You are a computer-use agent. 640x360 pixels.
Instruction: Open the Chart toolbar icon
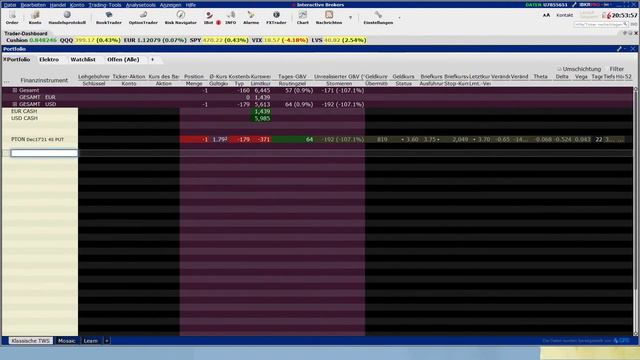pos(302,18)
